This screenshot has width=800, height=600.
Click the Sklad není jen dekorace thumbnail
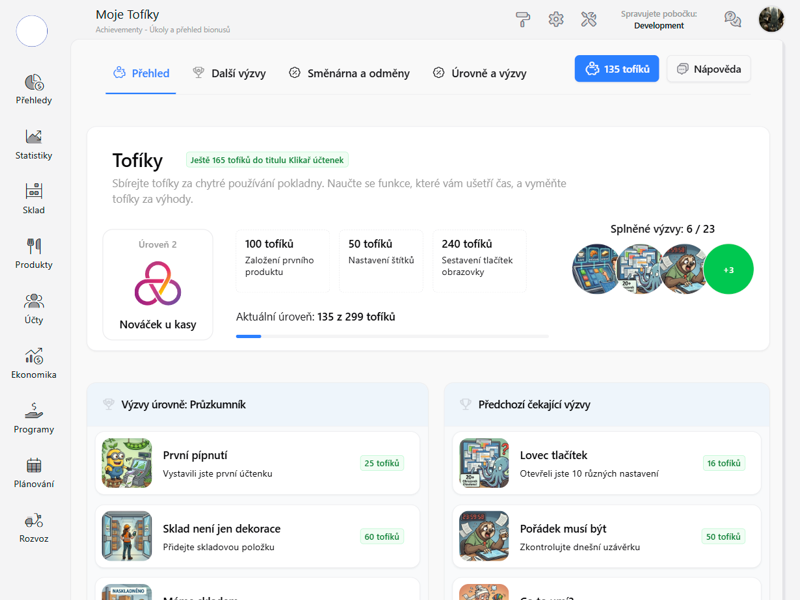tap(127, 536)
